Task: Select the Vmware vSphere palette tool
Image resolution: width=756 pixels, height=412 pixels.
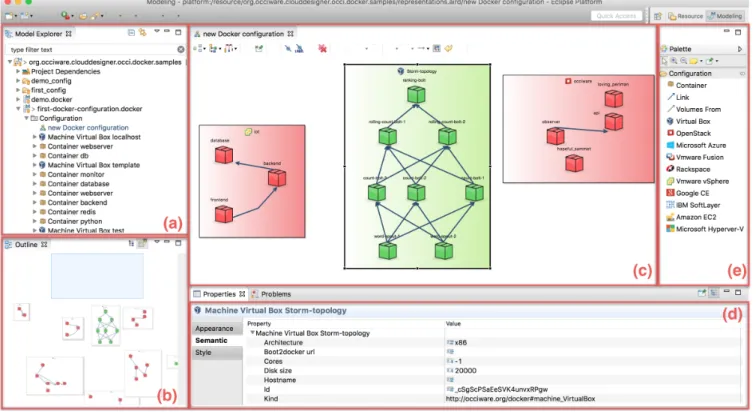Action: (697, 181)
